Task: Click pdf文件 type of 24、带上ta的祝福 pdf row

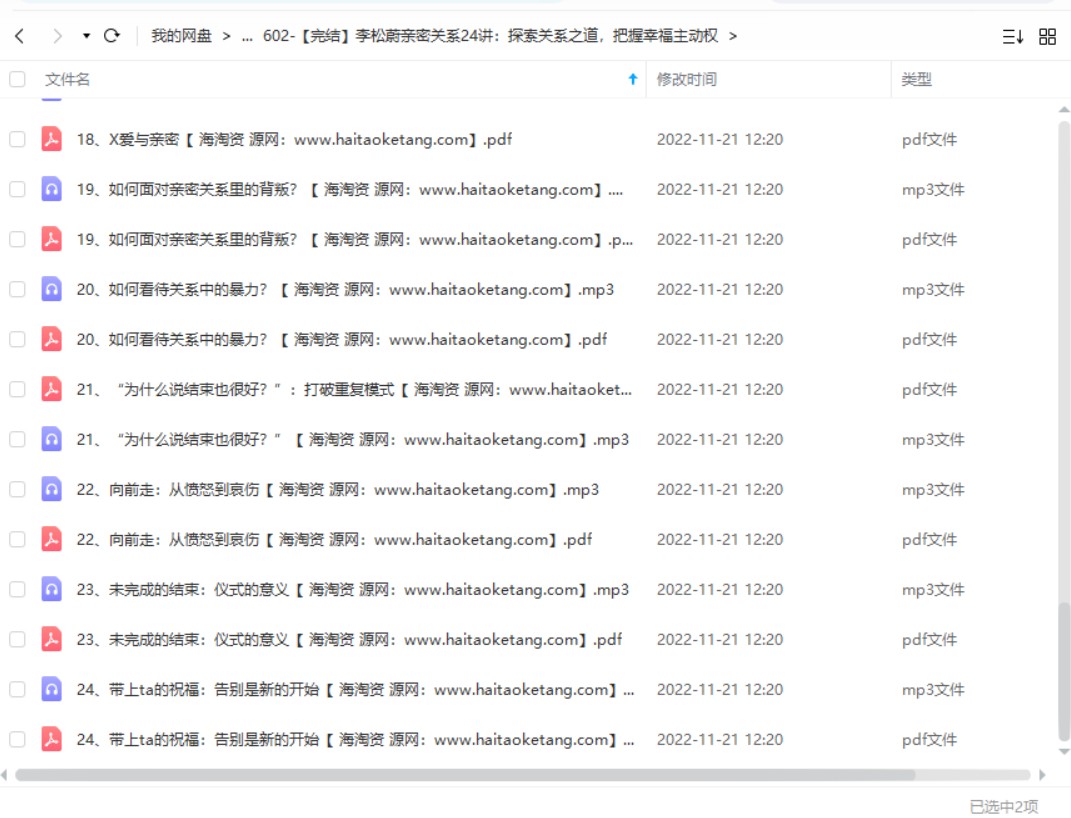Action: 929,739
